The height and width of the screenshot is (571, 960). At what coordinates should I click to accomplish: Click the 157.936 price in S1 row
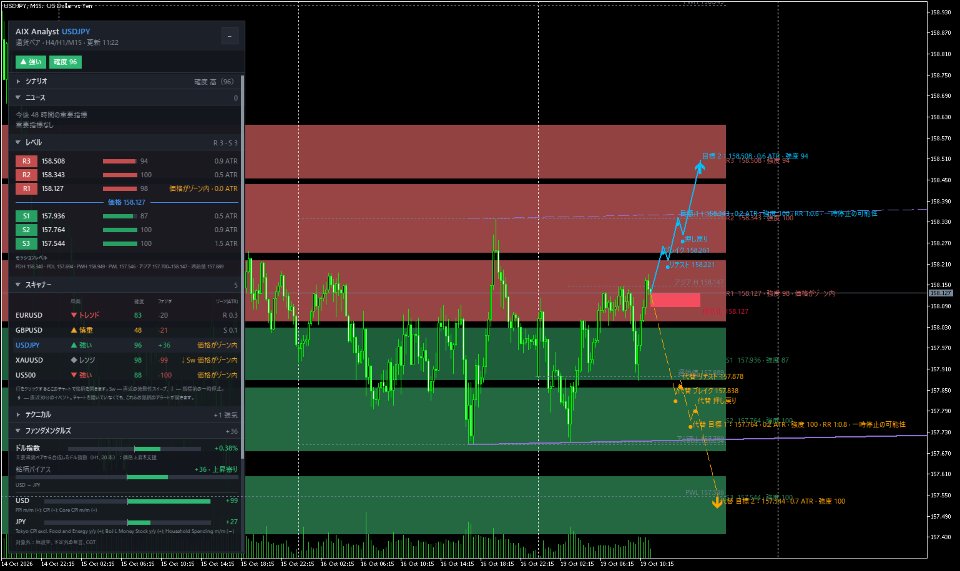53,215
